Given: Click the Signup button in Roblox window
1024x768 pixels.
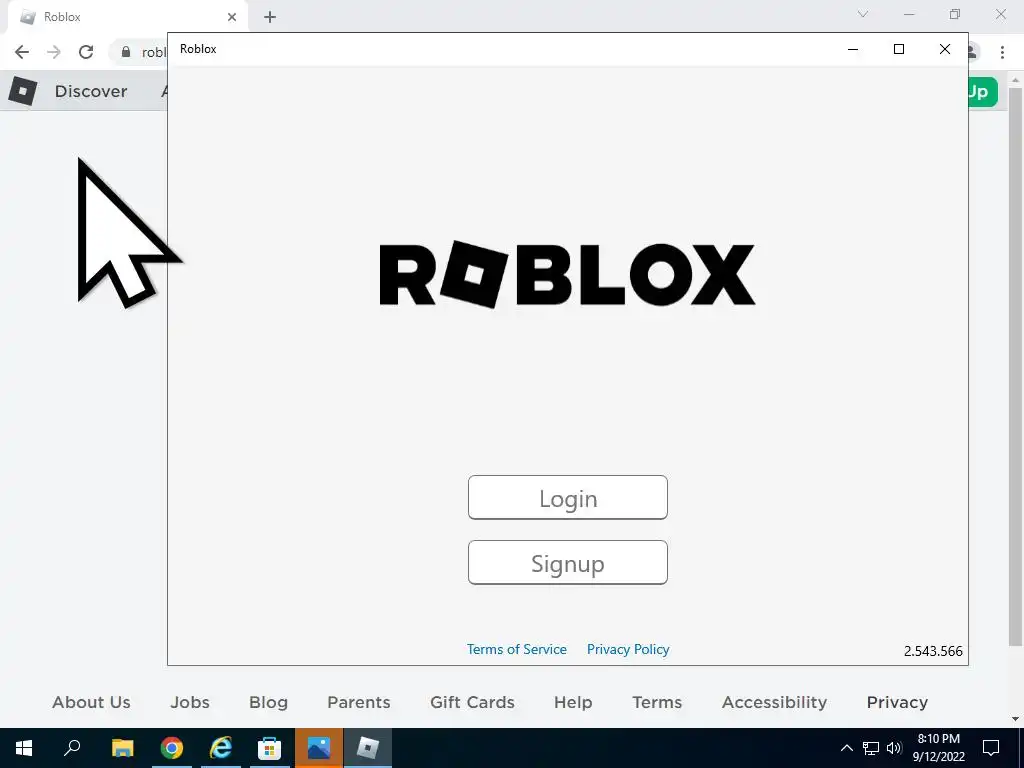Looking at the screenshot, I should click(568, 562).
